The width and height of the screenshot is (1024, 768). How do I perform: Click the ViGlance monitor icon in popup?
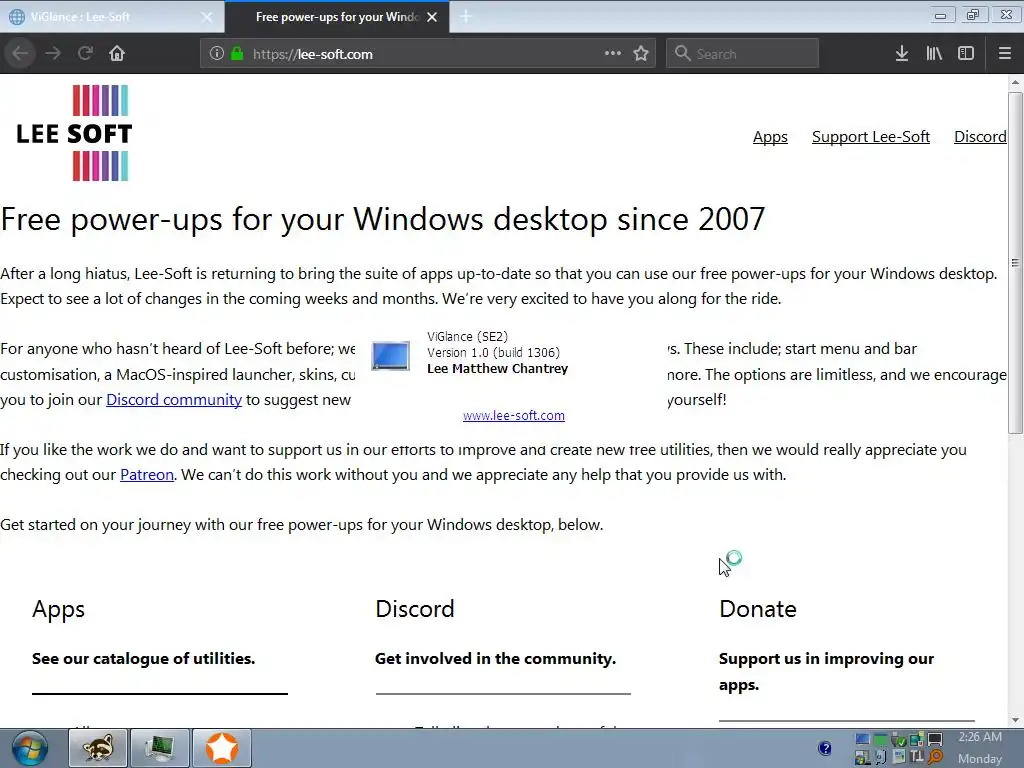pyautogui.click(x=391, y=356)
